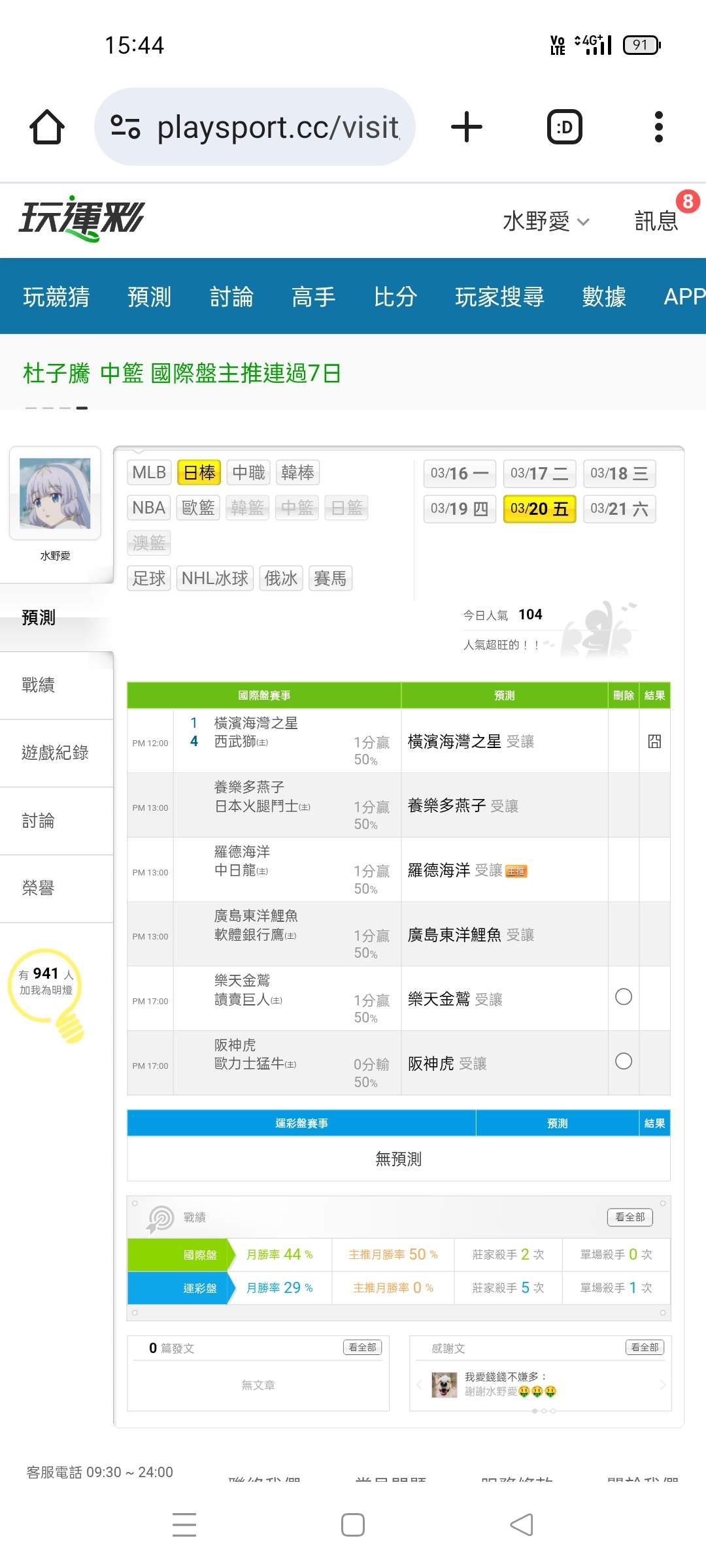Click 運彩盤 label in 戰績 table

[x=200, y=1288]
